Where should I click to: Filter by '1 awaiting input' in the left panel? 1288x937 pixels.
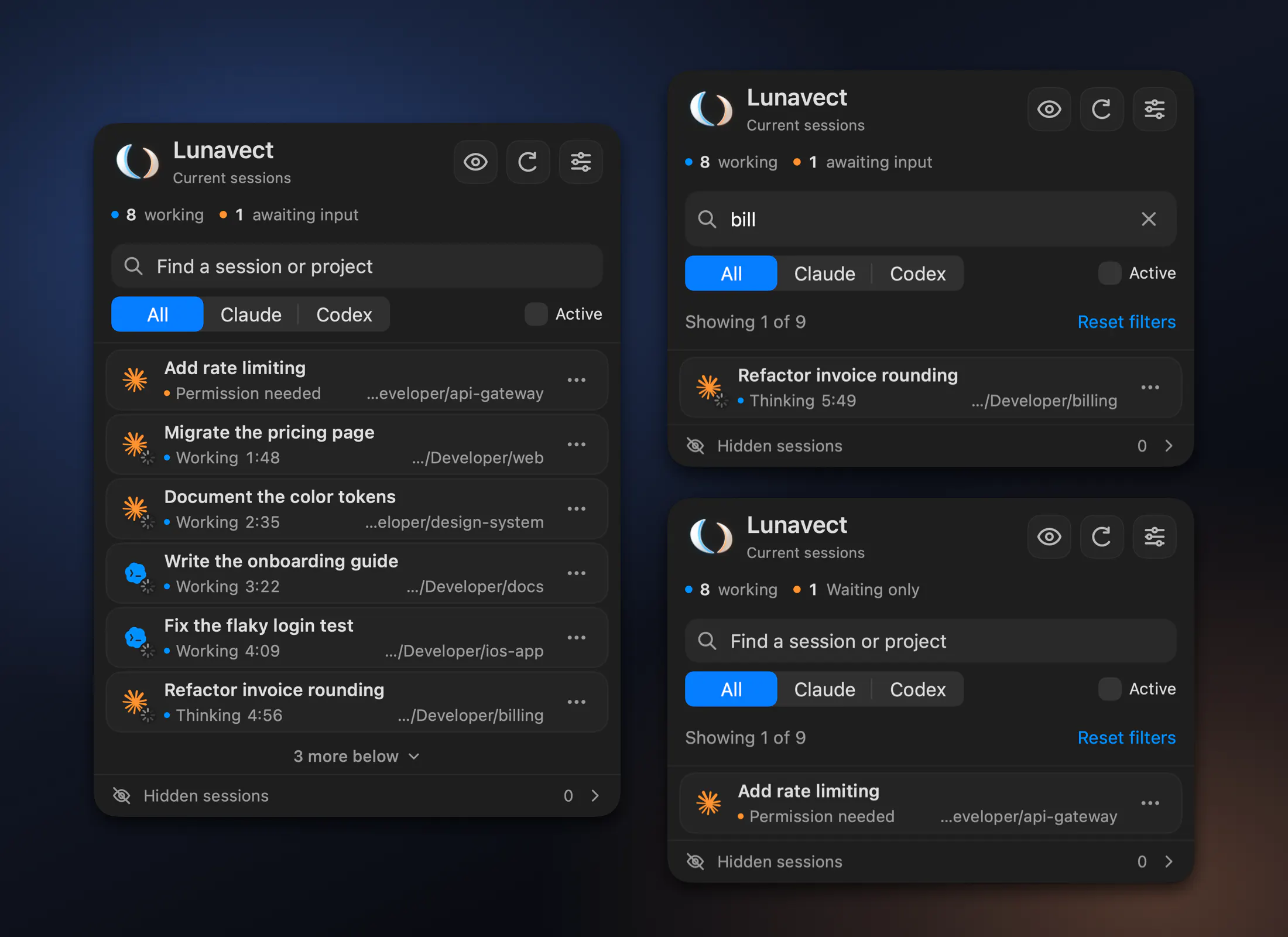(x=289, y=215)
